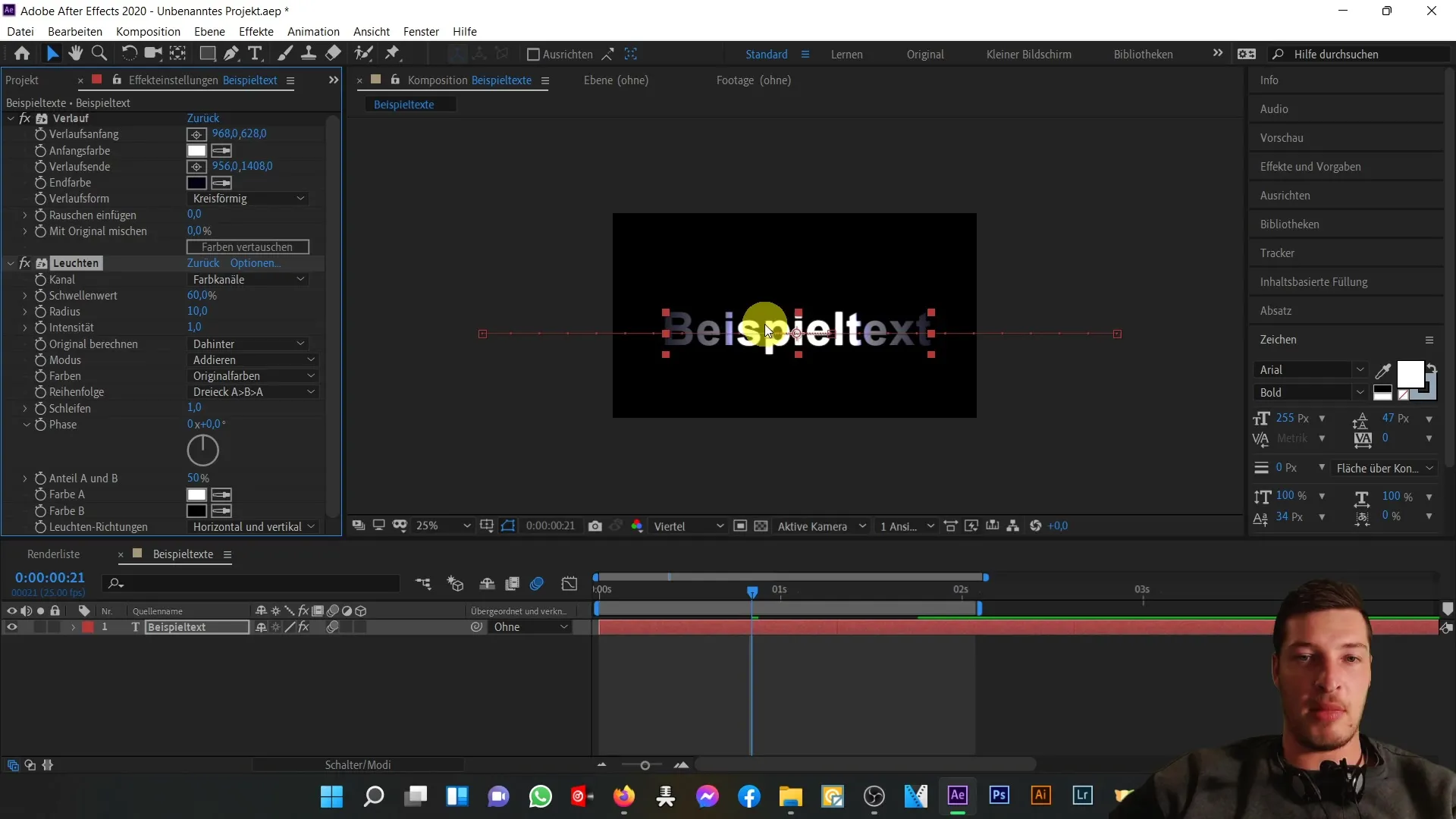Click the timeline playhead position field
The width and height of the screenshot is (1456, 819).
(49, 578)
